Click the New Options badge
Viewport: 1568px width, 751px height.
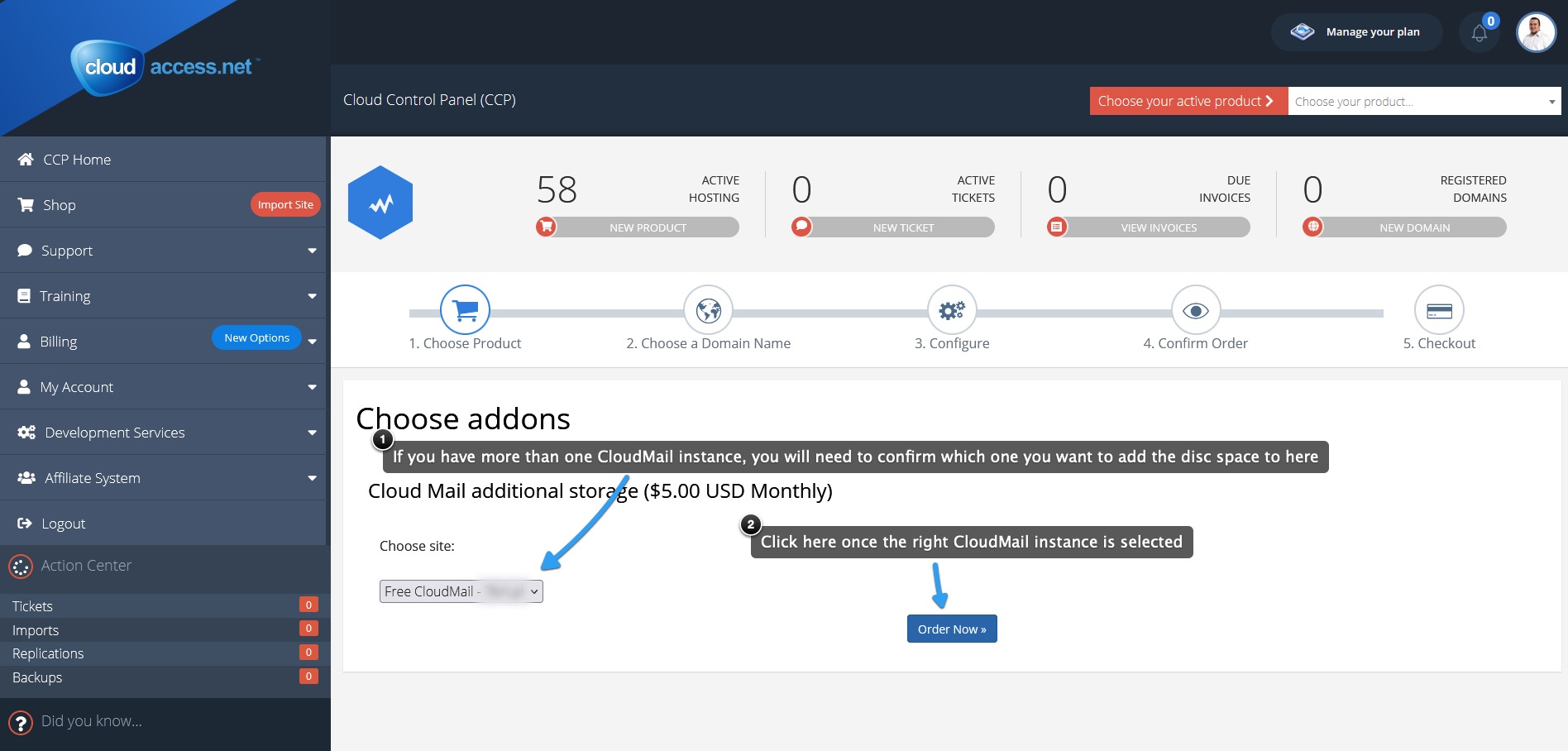(x=256, y=337)
